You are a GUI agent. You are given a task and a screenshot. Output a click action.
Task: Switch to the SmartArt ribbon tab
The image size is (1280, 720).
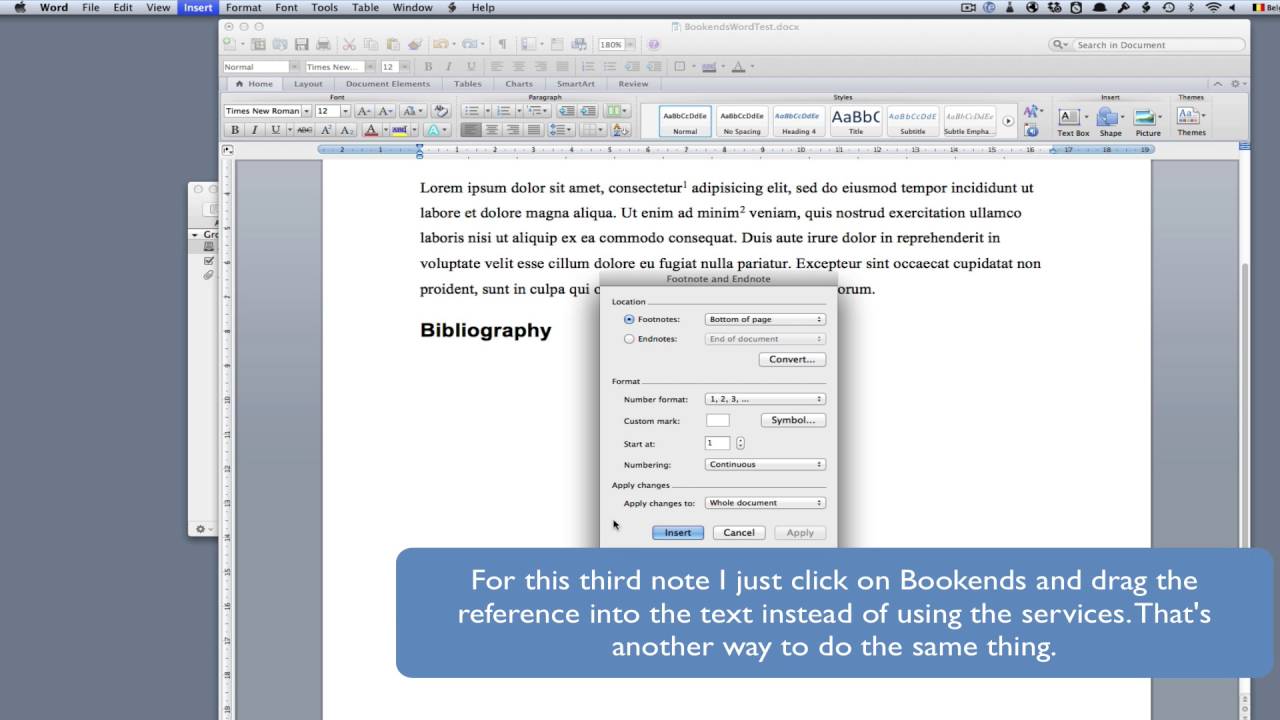(x=576, y=84)
